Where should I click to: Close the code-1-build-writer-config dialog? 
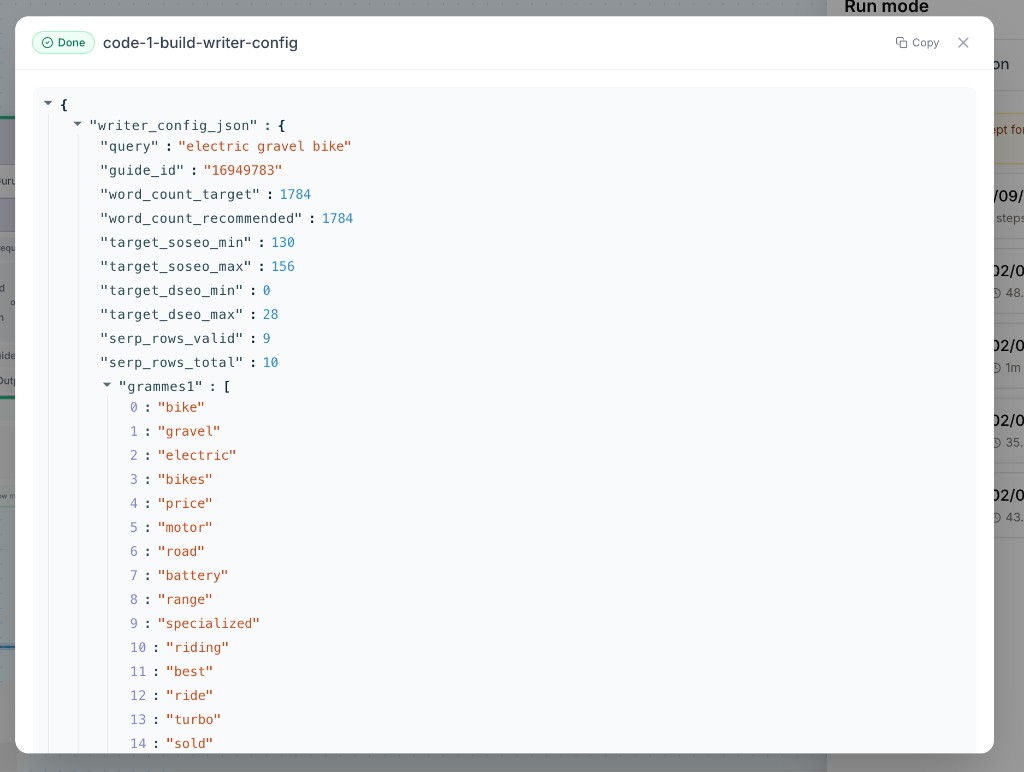tap(963, 42)
